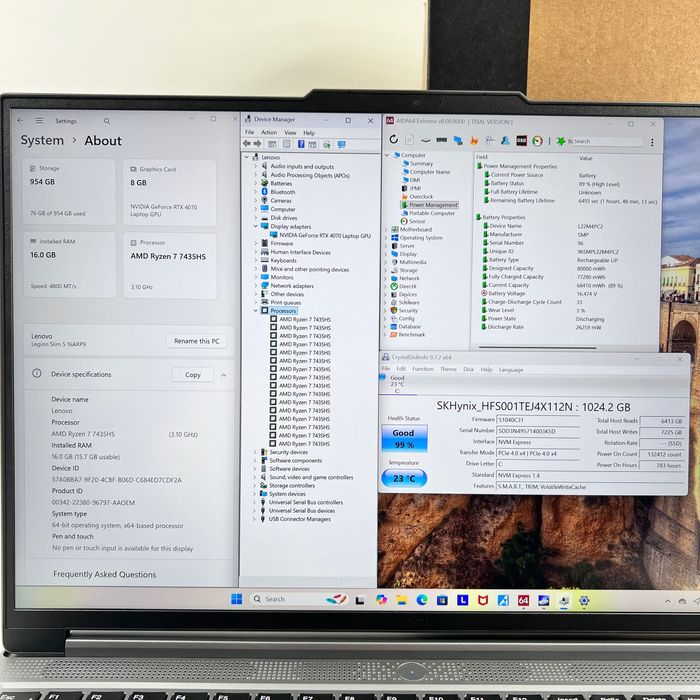Open Copilot icon on taskbar
Screen dimensions: 700x700
(381, 600)
